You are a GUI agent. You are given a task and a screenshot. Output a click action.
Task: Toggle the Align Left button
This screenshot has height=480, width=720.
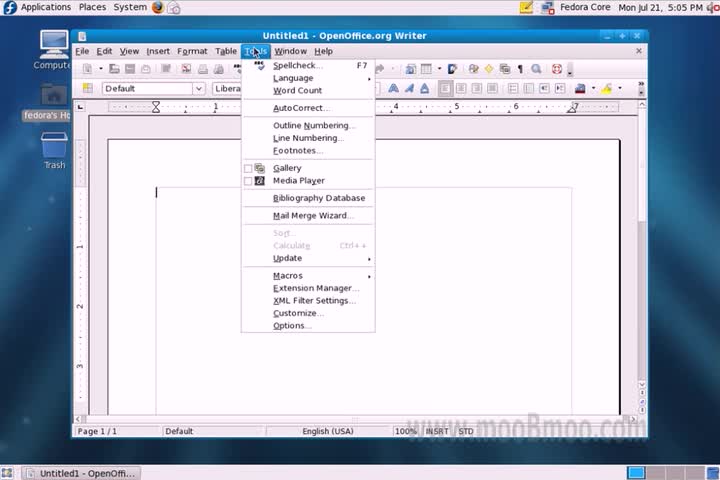coord(445,88)
